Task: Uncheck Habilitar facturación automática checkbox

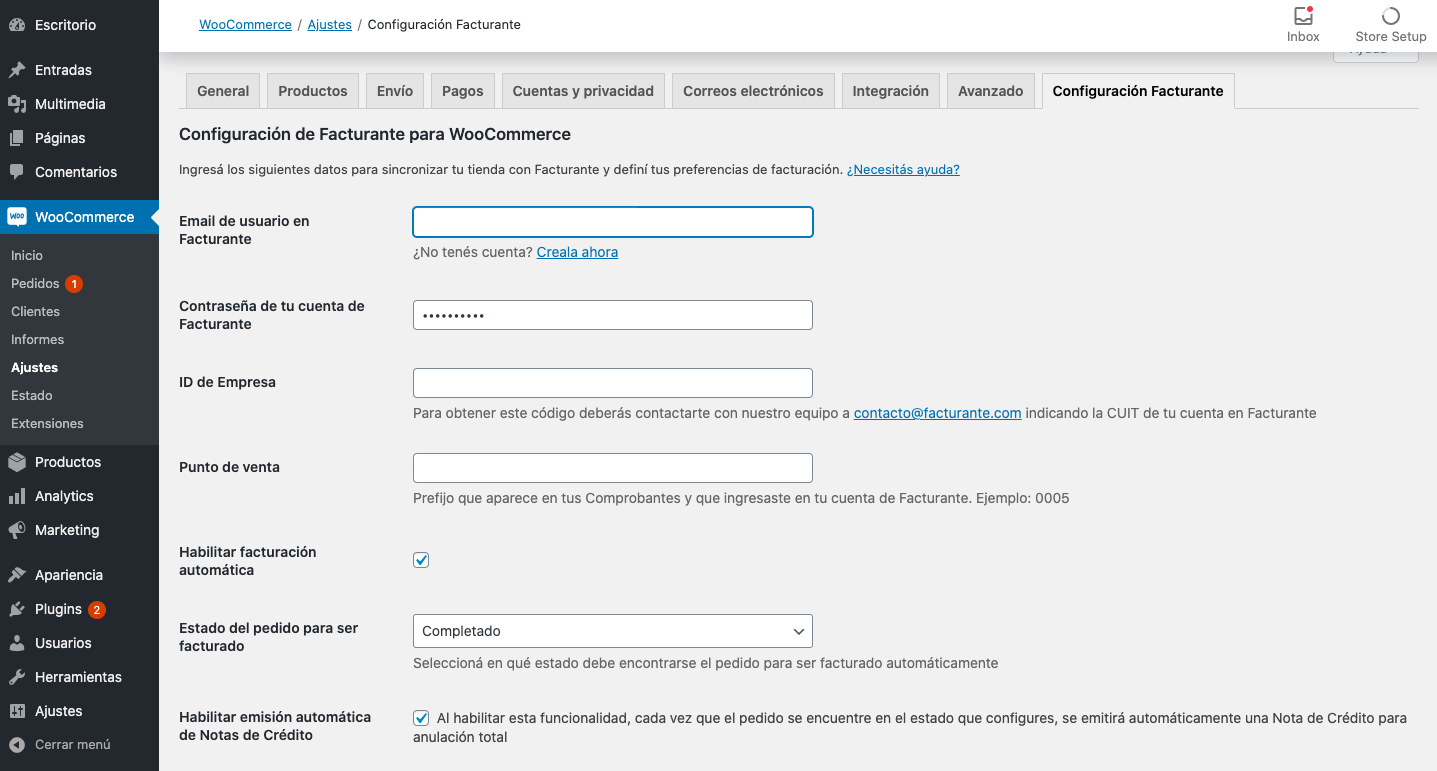Action: tap(421, 560)
